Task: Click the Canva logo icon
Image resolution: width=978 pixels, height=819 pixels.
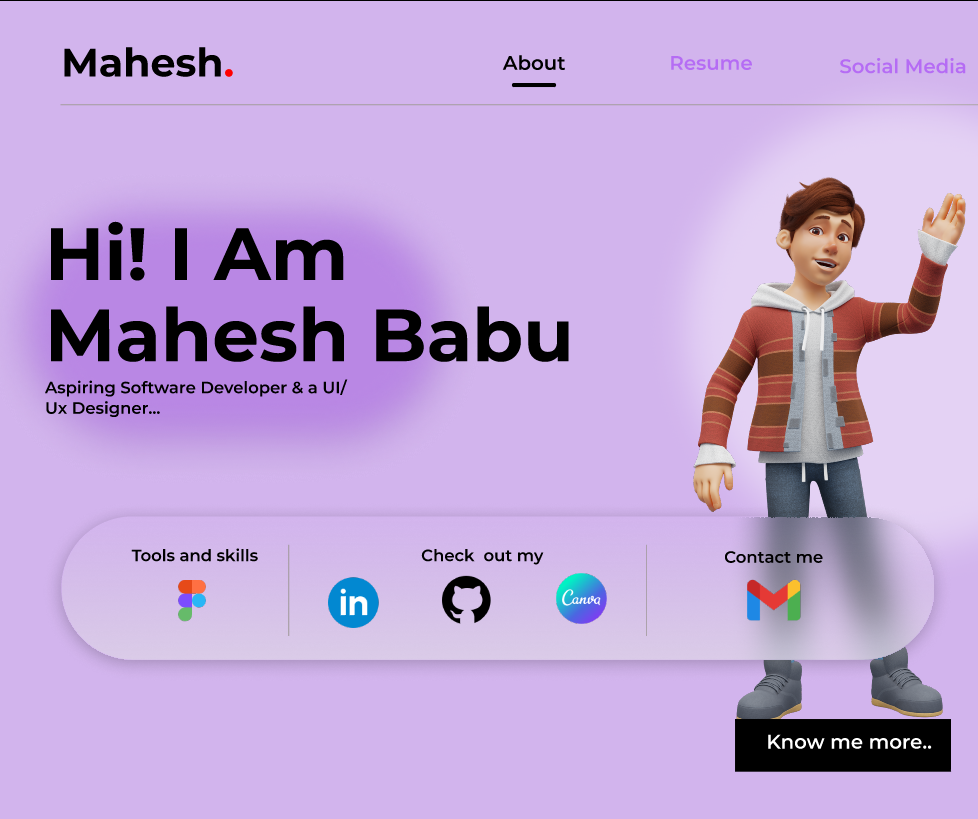Action: pos(581,598)
